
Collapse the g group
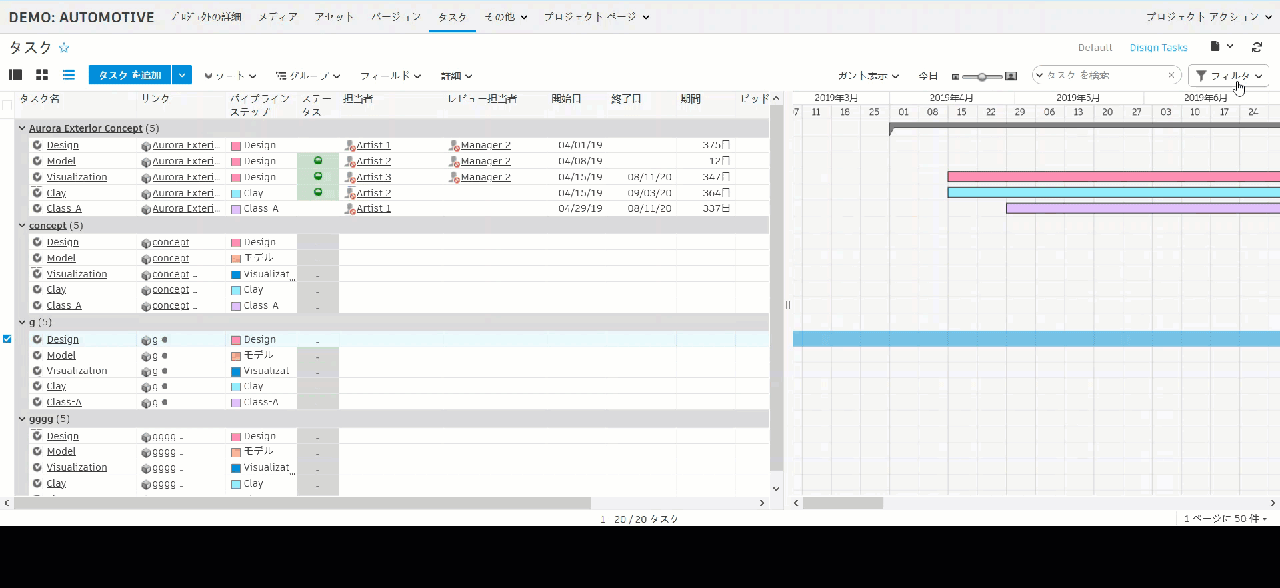22,322
